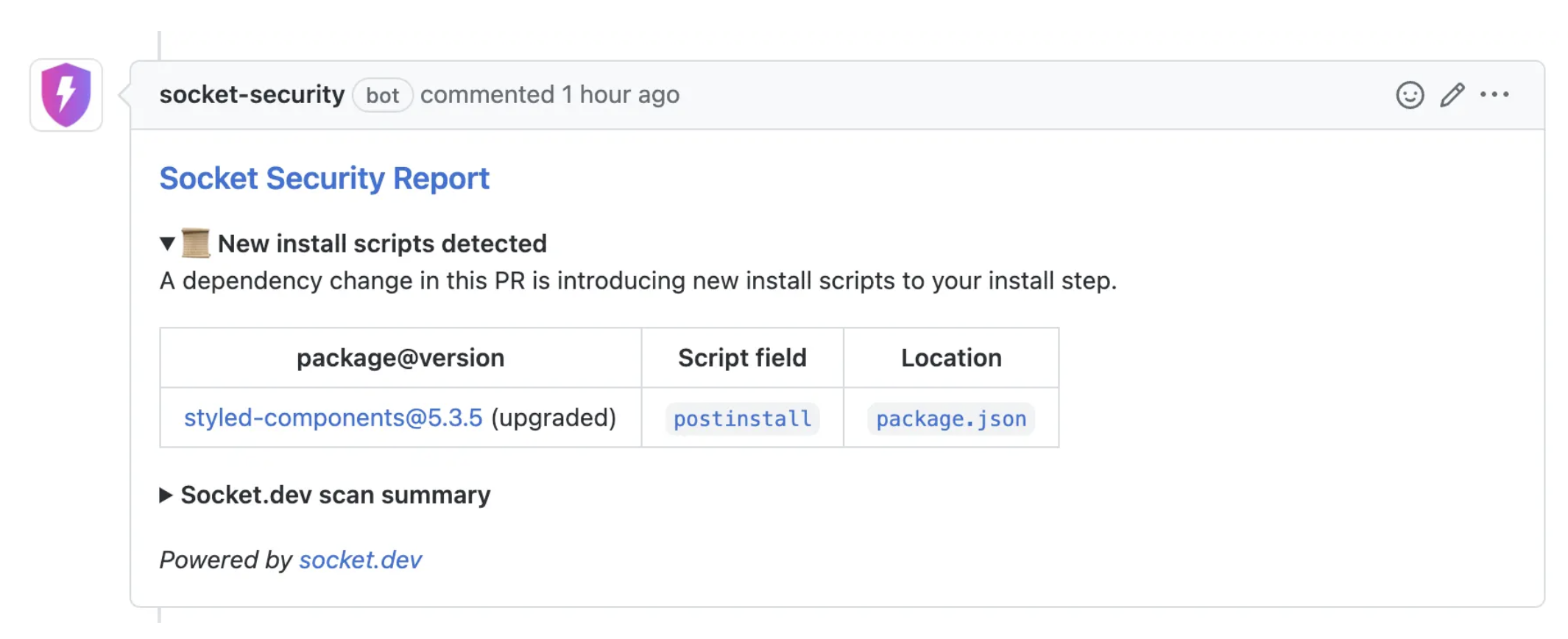This screenshot has width=1568, height=639.
Task: Click the 'package@version' column header
Action: pos(400,358)
